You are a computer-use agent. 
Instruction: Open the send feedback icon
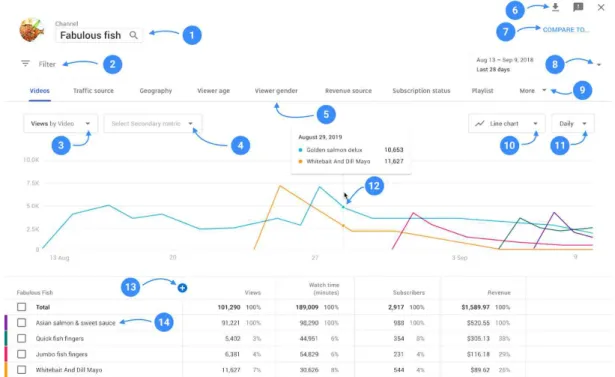pyautogui.click(x=578, y=7)
